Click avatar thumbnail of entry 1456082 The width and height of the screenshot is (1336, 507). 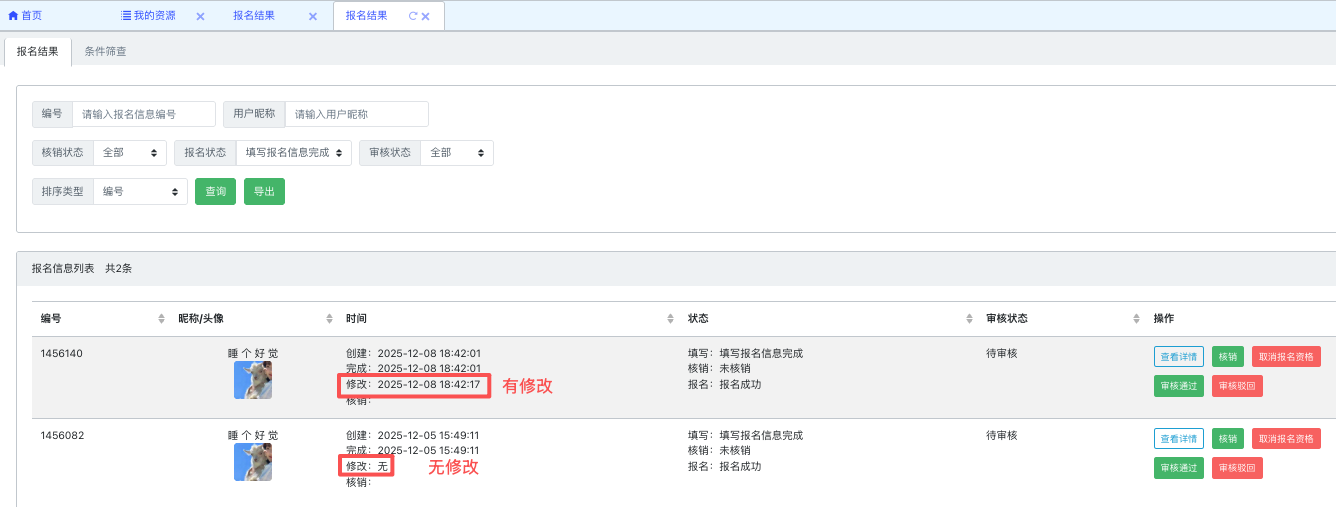[253, 462]
